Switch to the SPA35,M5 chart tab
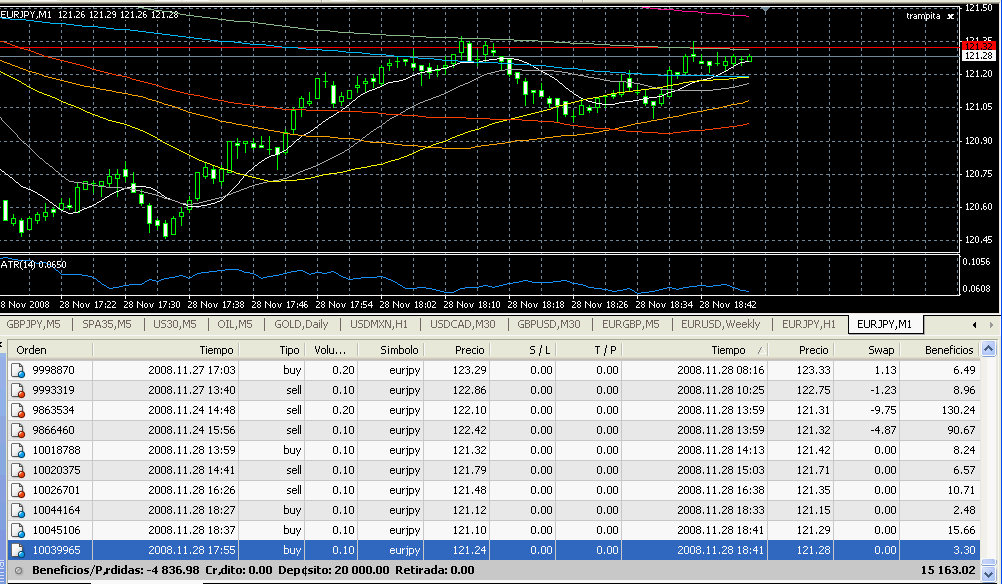Viewport: 1002px width, 584px height. pyautogui.click(x=107, y=324)
